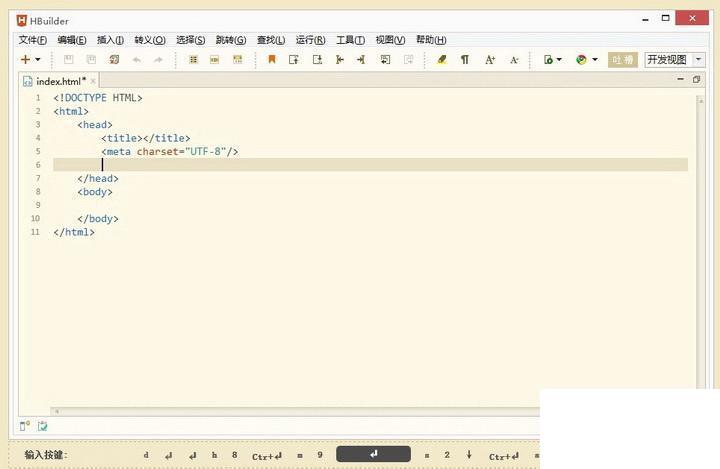Click the first yellow list icon after Redo
This screenshot has height=469, width=720.
tap(193, 60)
